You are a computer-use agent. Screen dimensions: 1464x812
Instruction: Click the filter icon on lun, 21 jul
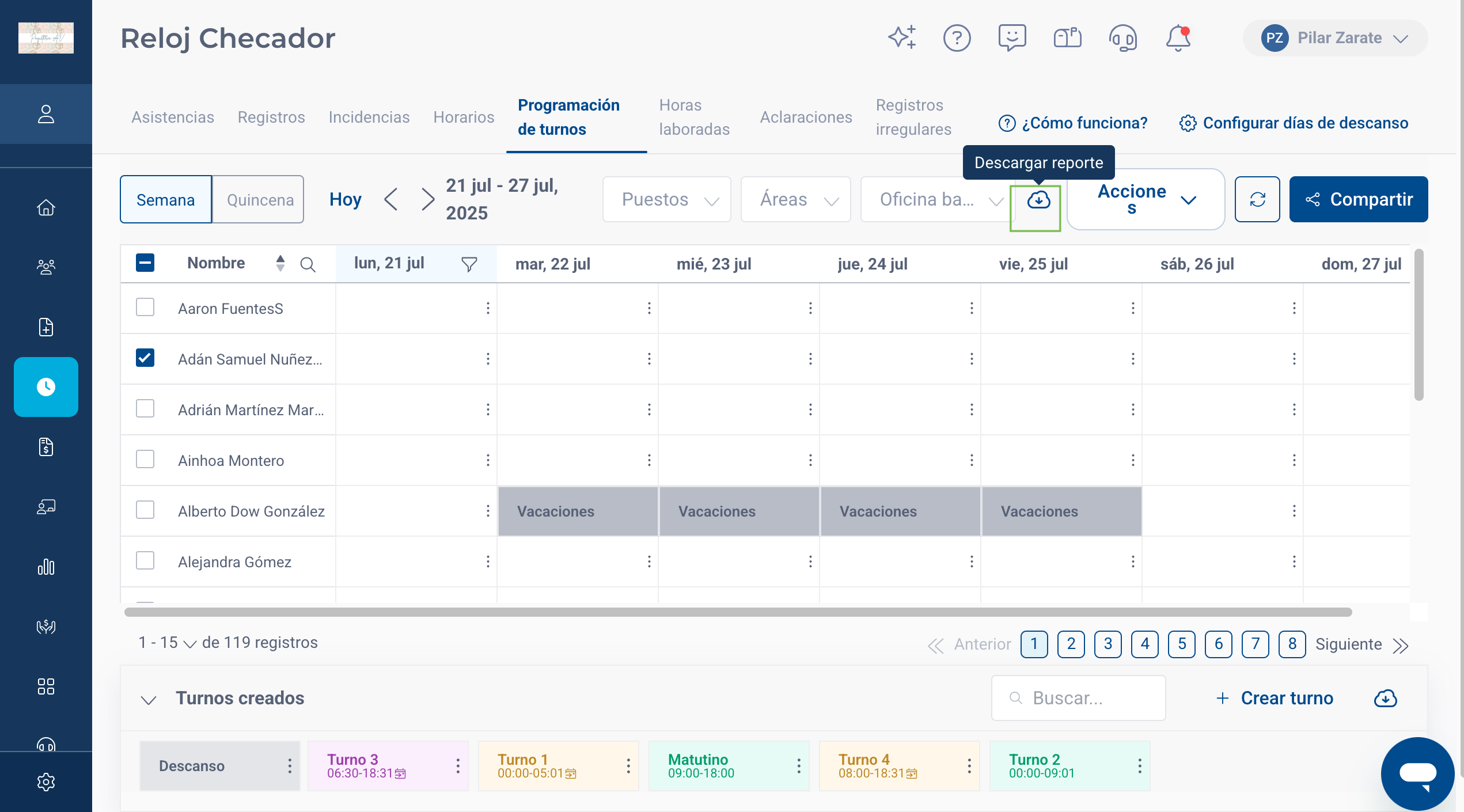tap(469, 264)
